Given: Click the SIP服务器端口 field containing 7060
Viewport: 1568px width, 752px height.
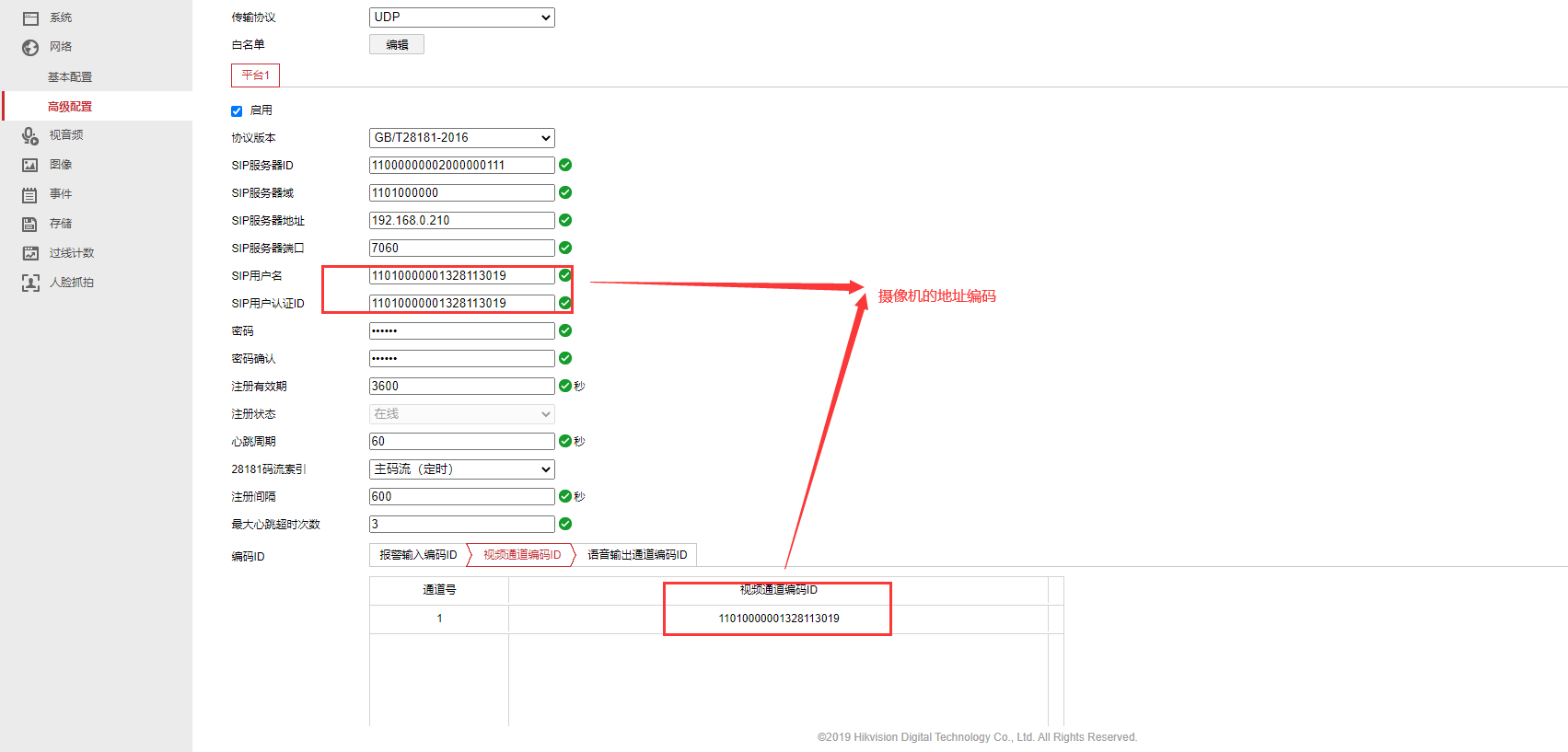Looking at the screenshot, I should click(461, 249).
